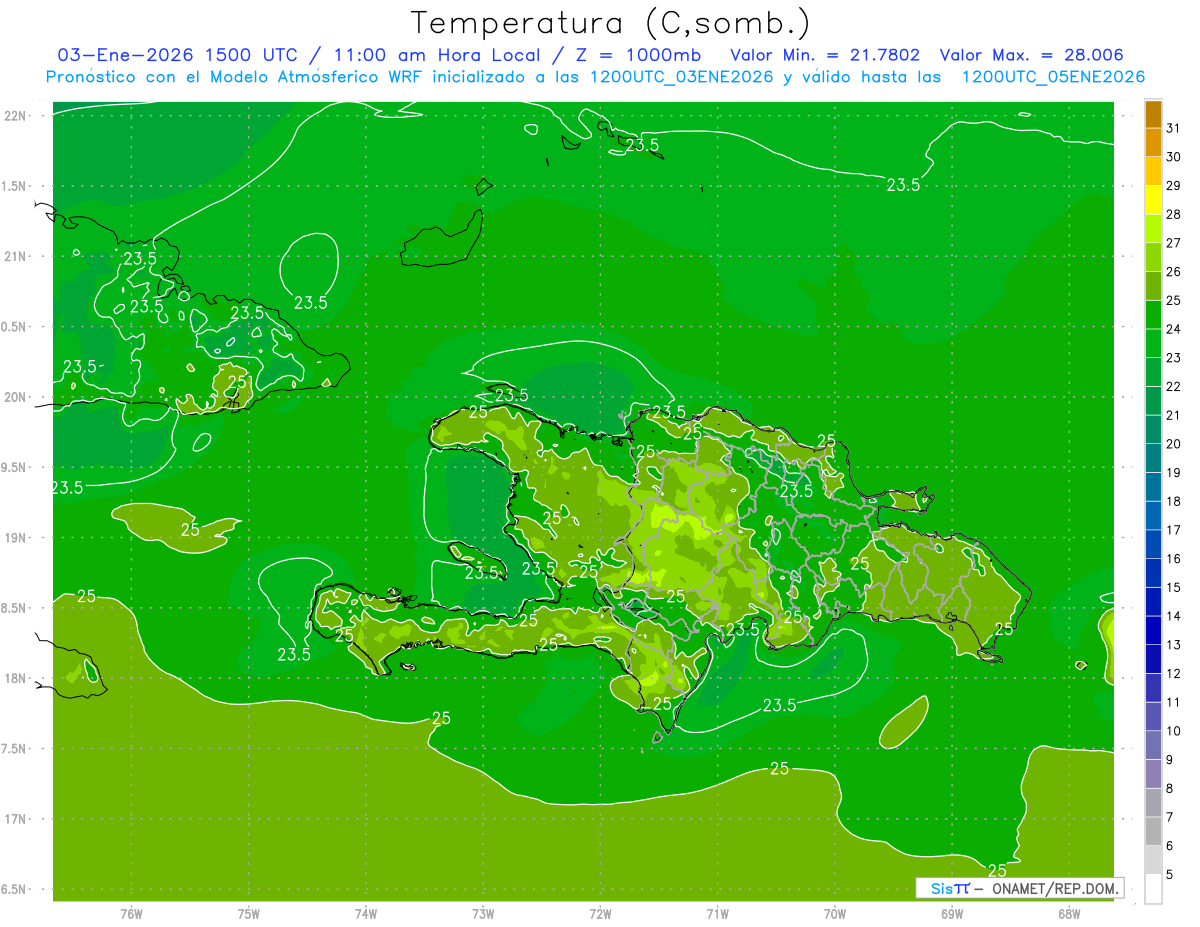Viewport: 1200px width, 927px height.
Task: Click the "70W" longitude axis label
Action: (x=835, y=914)
